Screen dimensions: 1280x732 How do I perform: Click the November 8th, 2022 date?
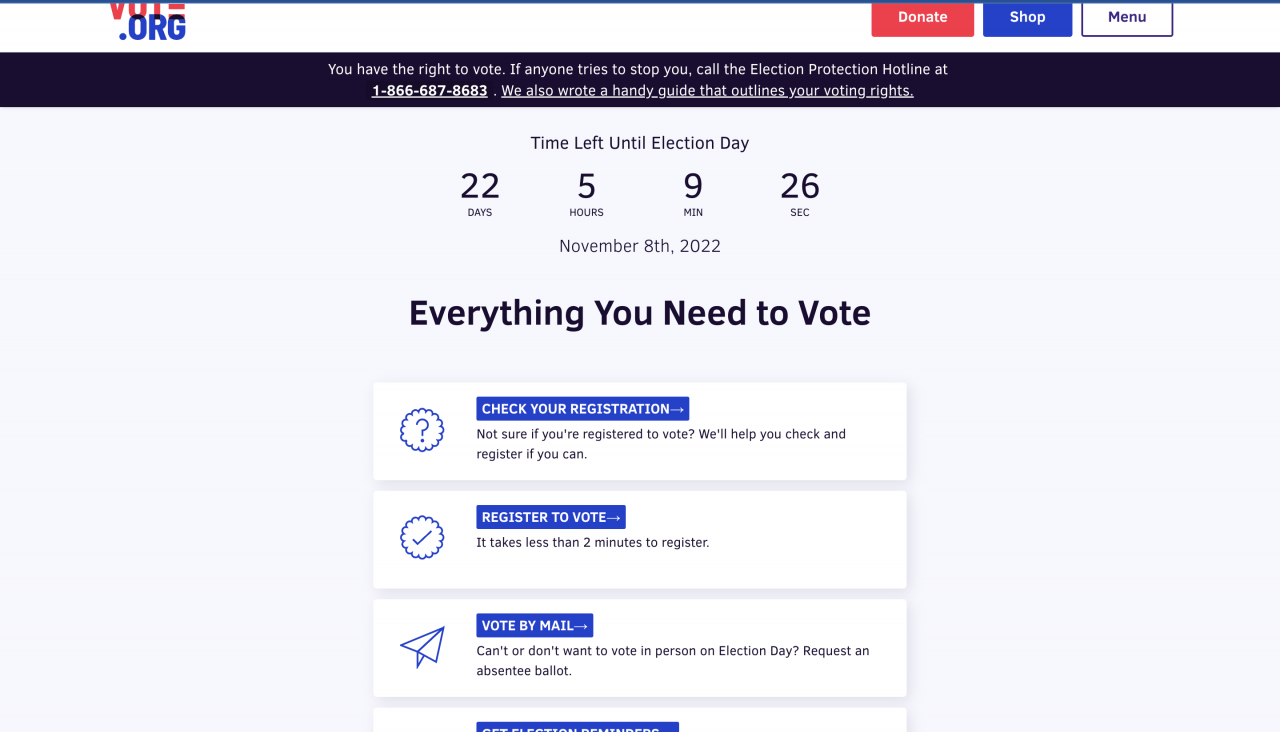click(640, 246)
